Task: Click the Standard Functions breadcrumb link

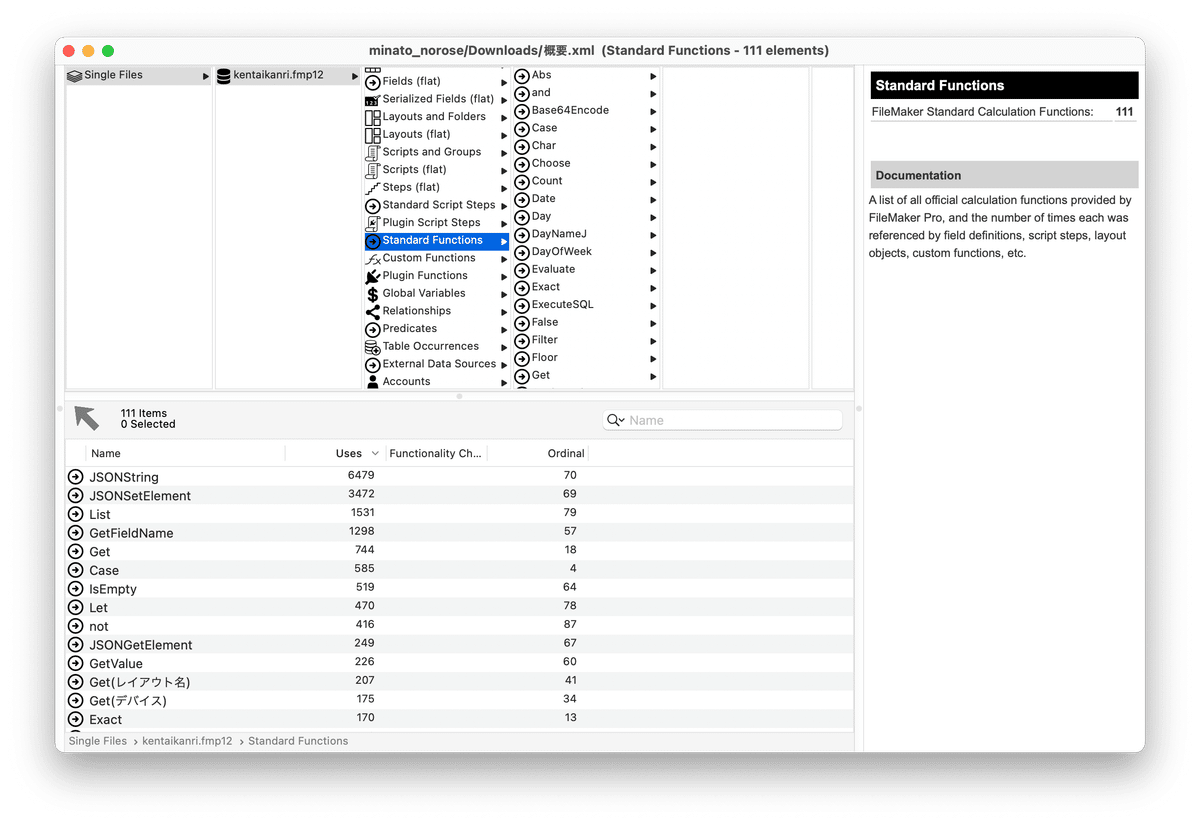Action: (x=297, y=740)
